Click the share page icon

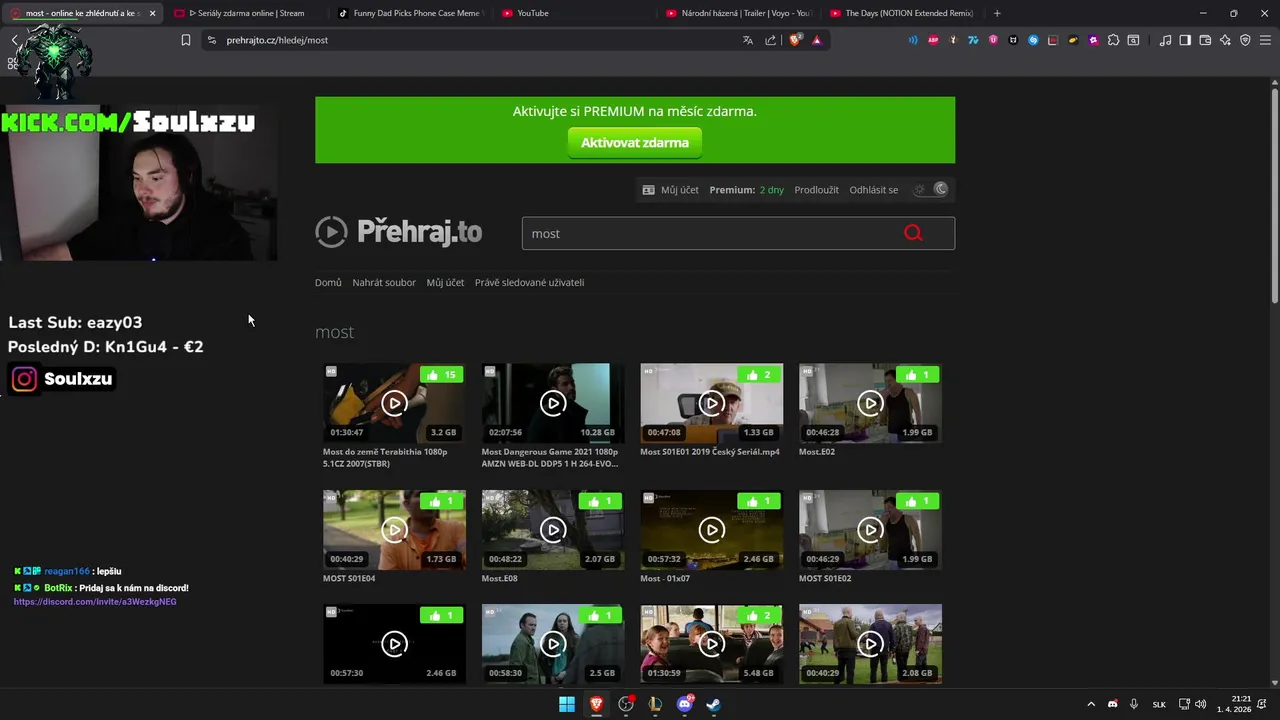tap(771, 40)
